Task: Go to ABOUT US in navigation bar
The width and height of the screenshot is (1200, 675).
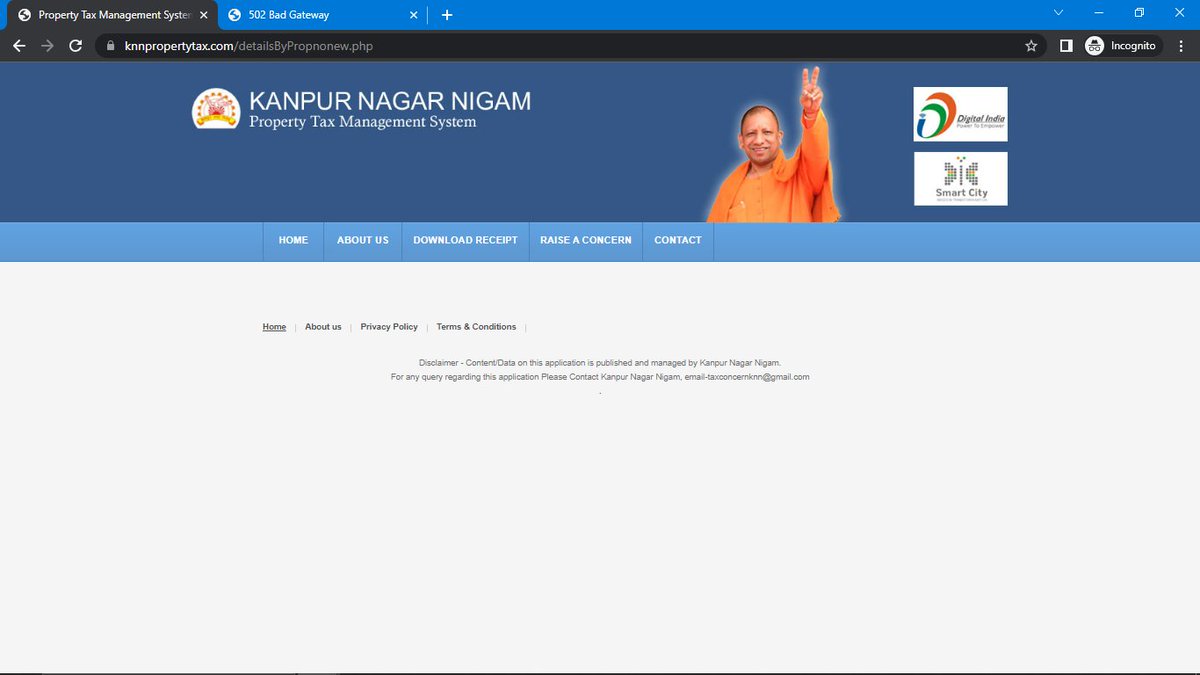Action: [x=362, y=241]
